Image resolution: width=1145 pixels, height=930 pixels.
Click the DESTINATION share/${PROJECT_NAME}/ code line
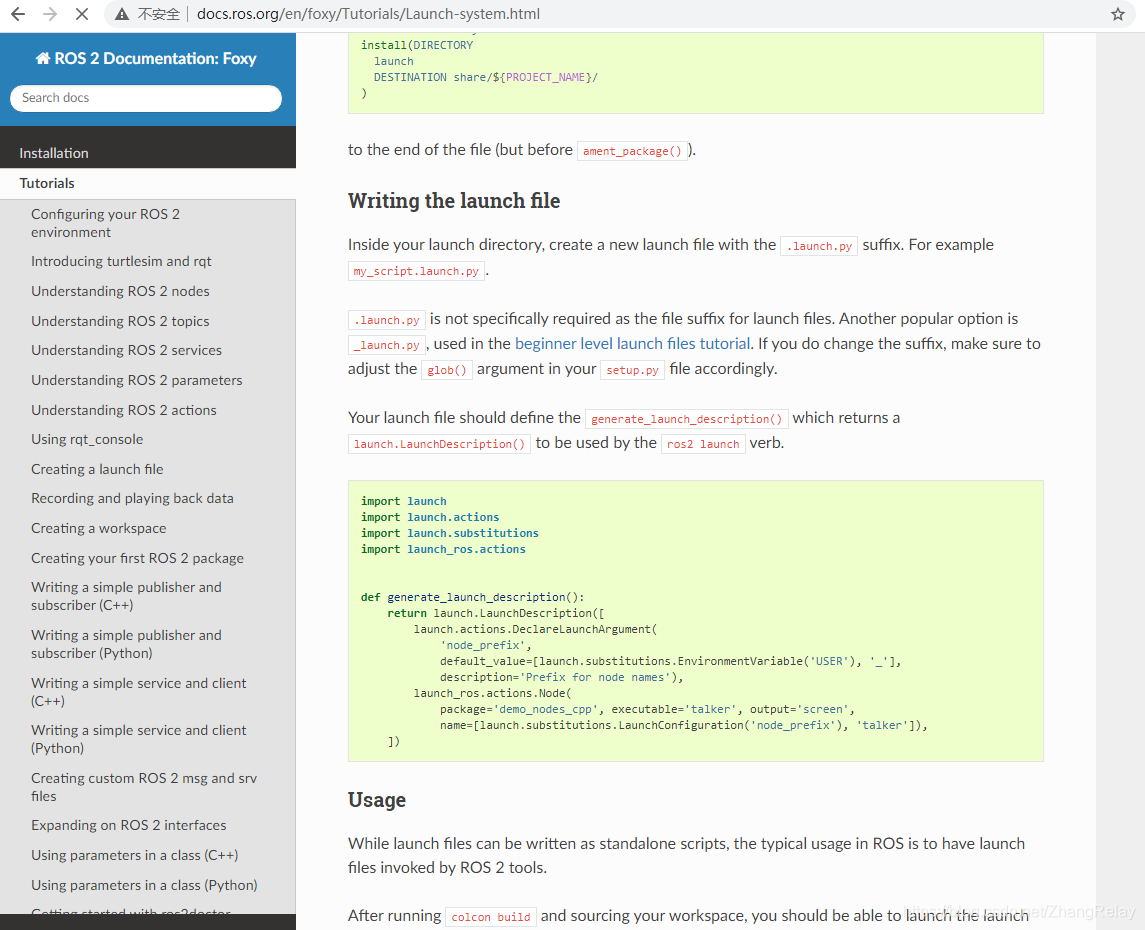486,77
